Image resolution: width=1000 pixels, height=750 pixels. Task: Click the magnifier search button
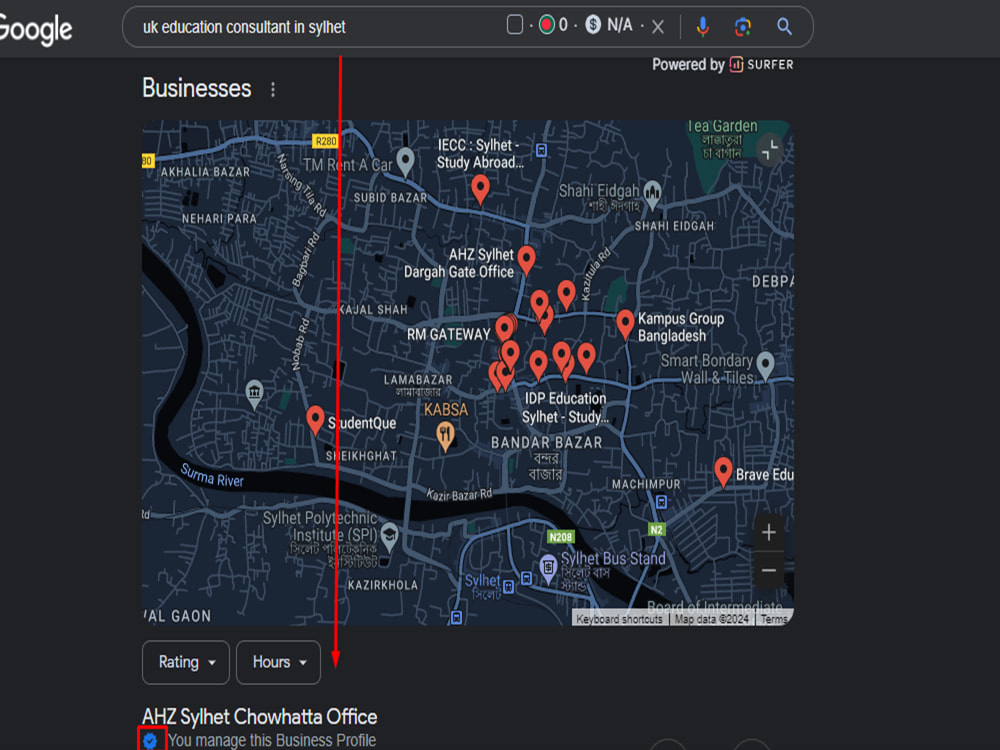(784, 27)
